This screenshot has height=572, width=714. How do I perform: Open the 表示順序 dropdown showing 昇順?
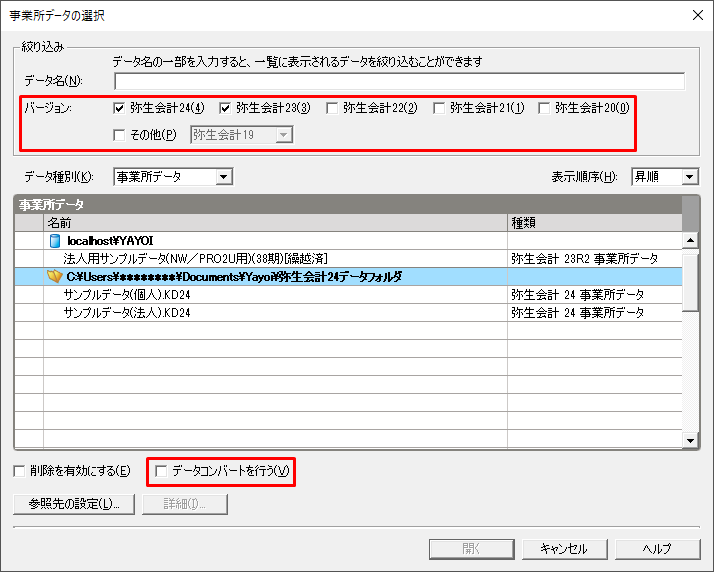tap(690, 177)
